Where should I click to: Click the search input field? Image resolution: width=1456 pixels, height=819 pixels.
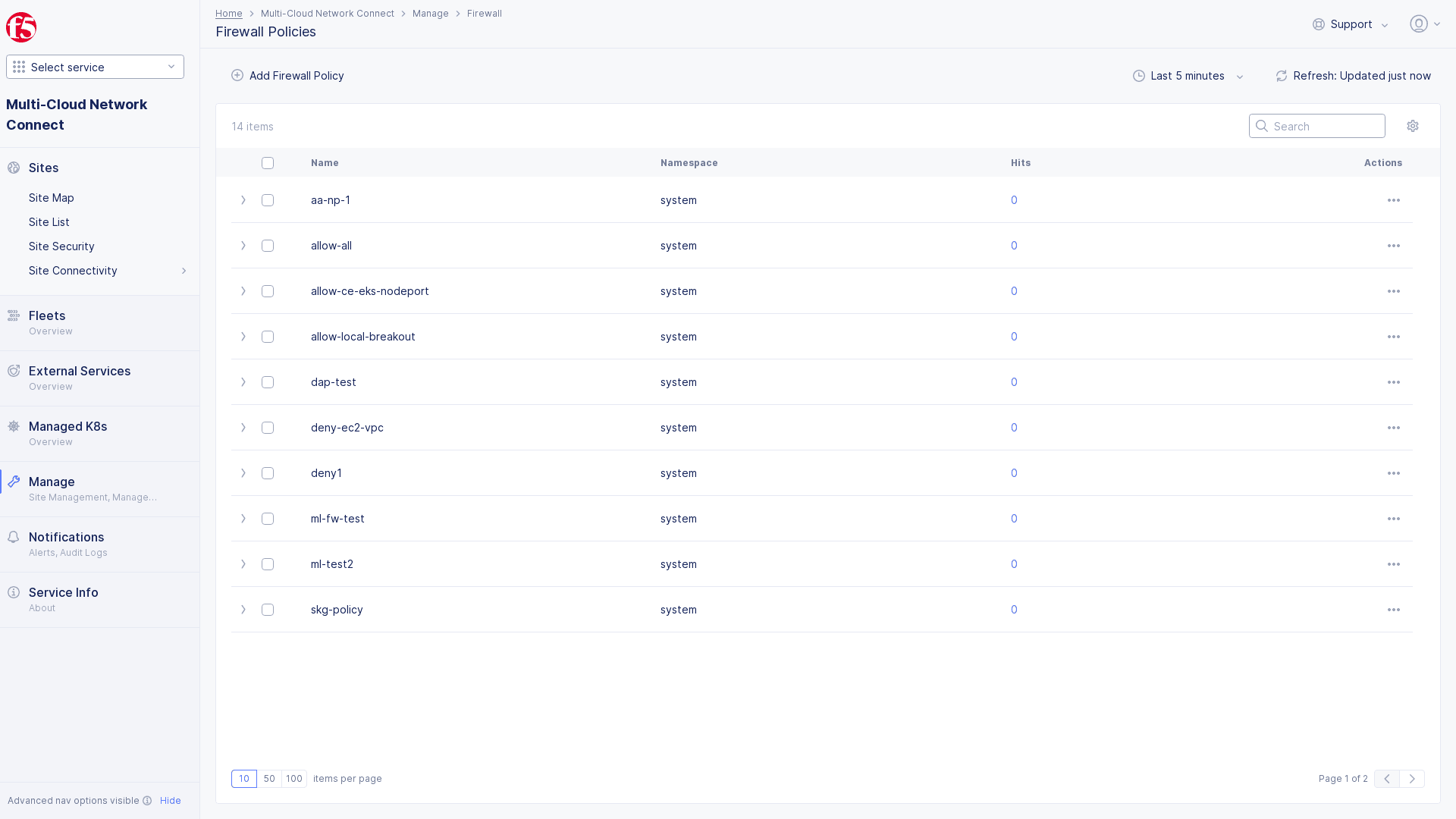point(1317,126)
